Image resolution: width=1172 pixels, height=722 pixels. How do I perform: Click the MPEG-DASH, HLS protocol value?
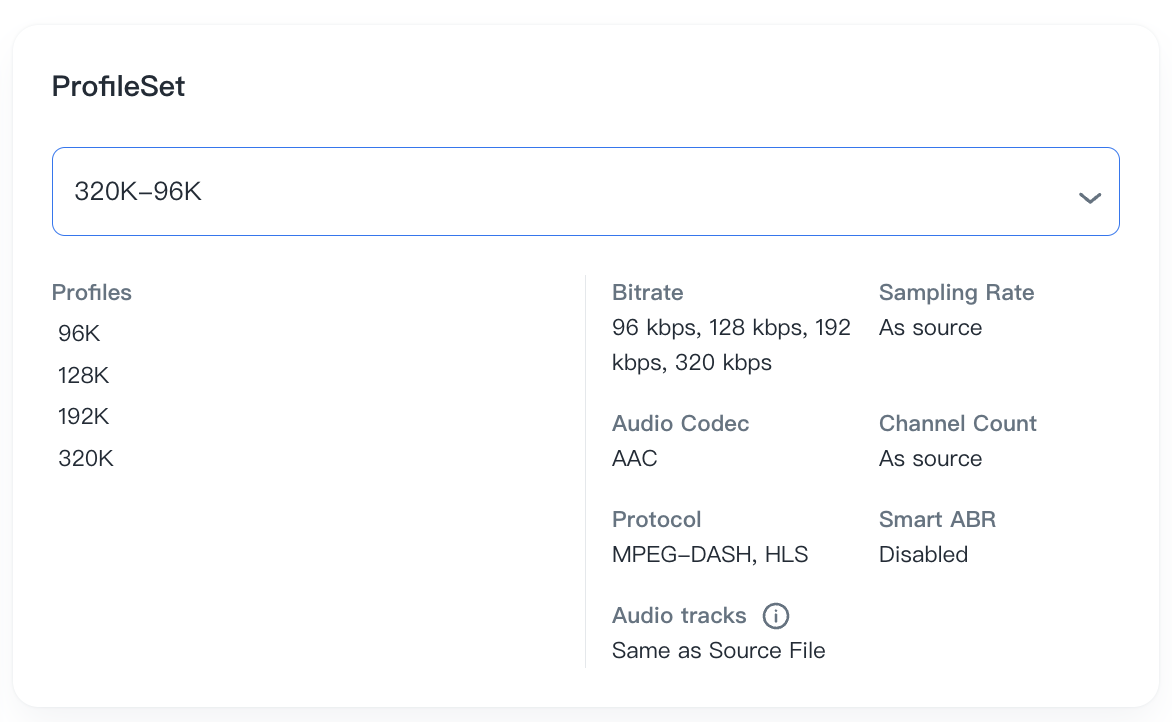click(710, 555)
